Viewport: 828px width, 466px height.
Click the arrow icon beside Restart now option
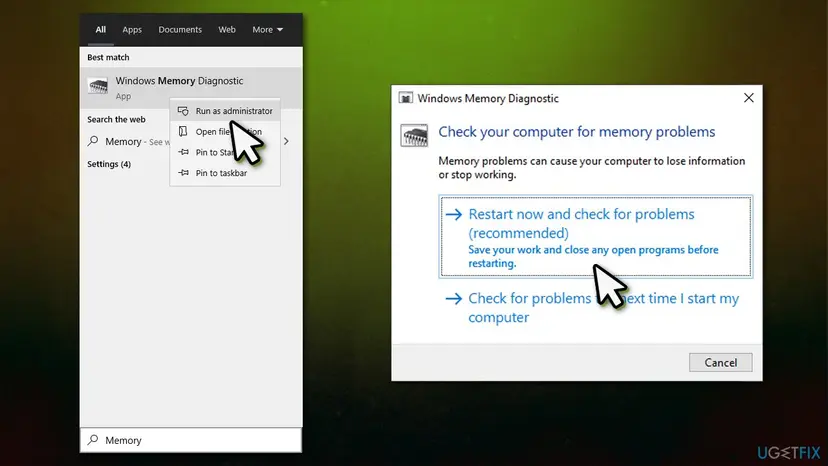click(454, 214)
